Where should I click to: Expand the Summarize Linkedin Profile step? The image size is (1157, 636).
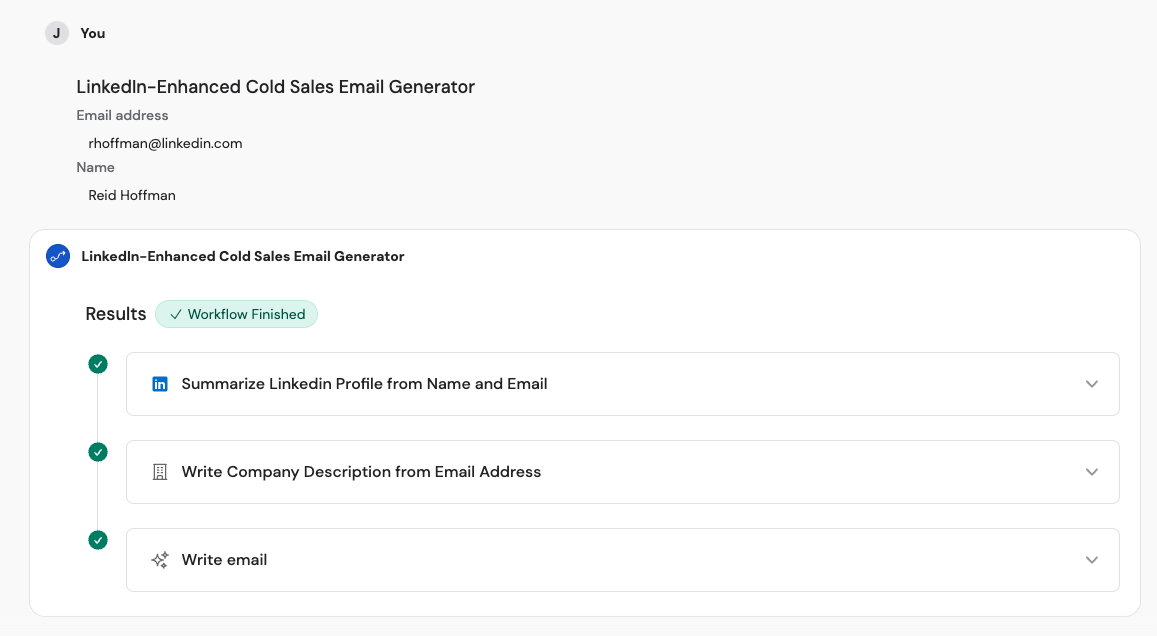tap(1092, 384)
